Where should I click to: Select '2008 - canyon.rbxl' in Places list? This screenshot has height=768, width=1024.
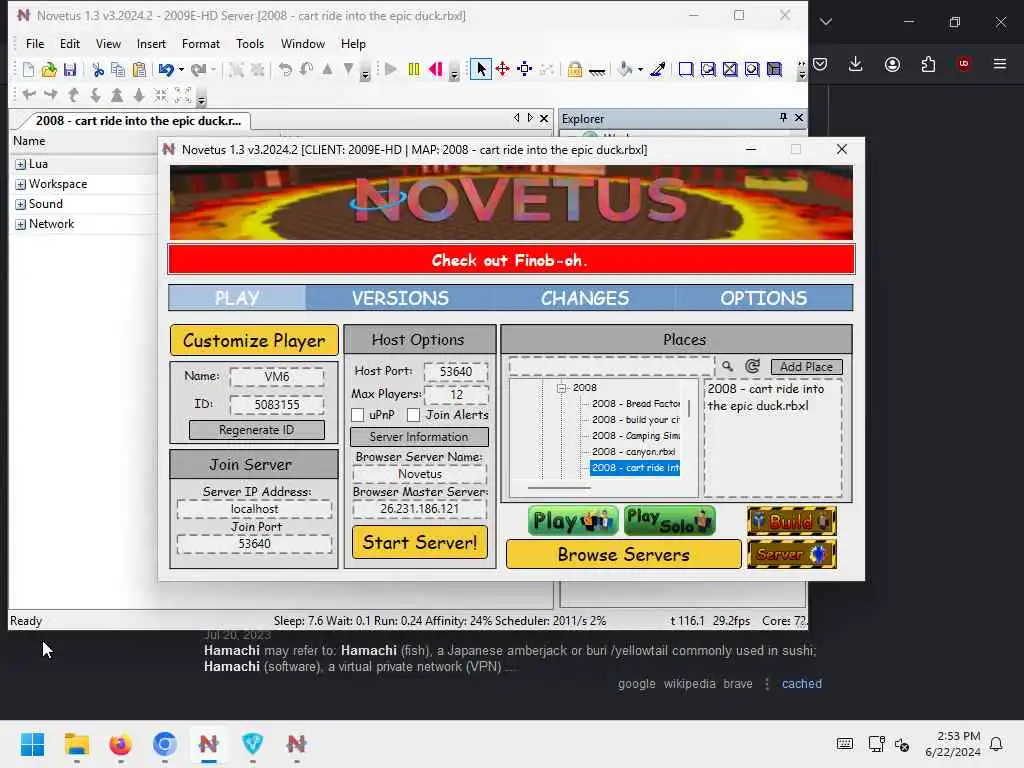click(633, 452)
